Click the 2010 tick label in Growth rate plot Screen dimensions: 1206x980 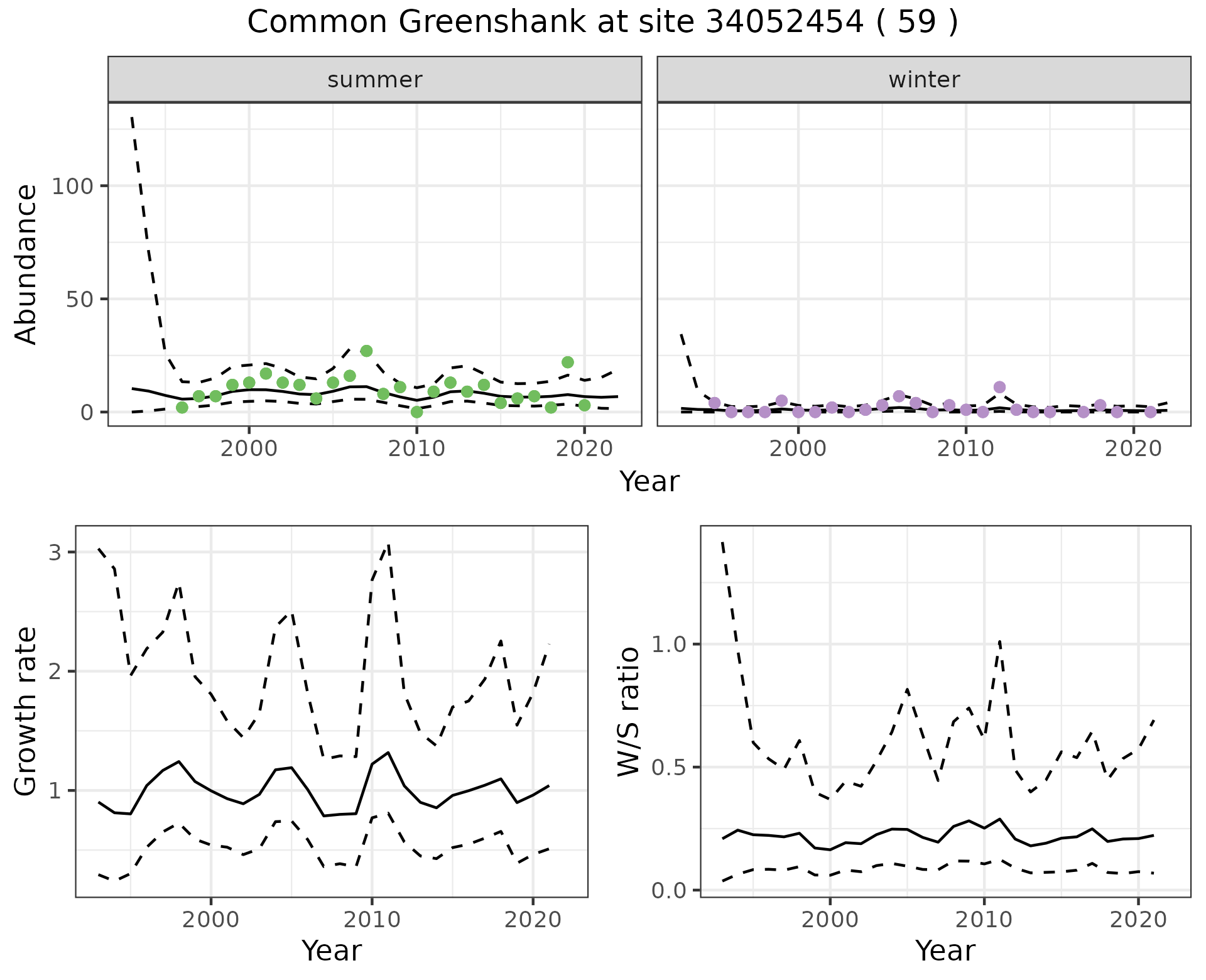(x=372, y=920)
